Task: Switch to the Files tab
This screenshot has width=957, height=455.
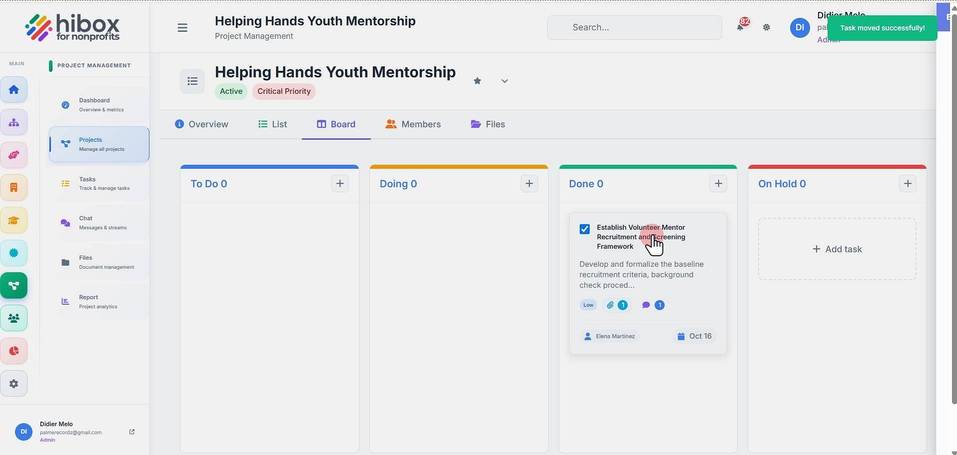Action: 488,124
